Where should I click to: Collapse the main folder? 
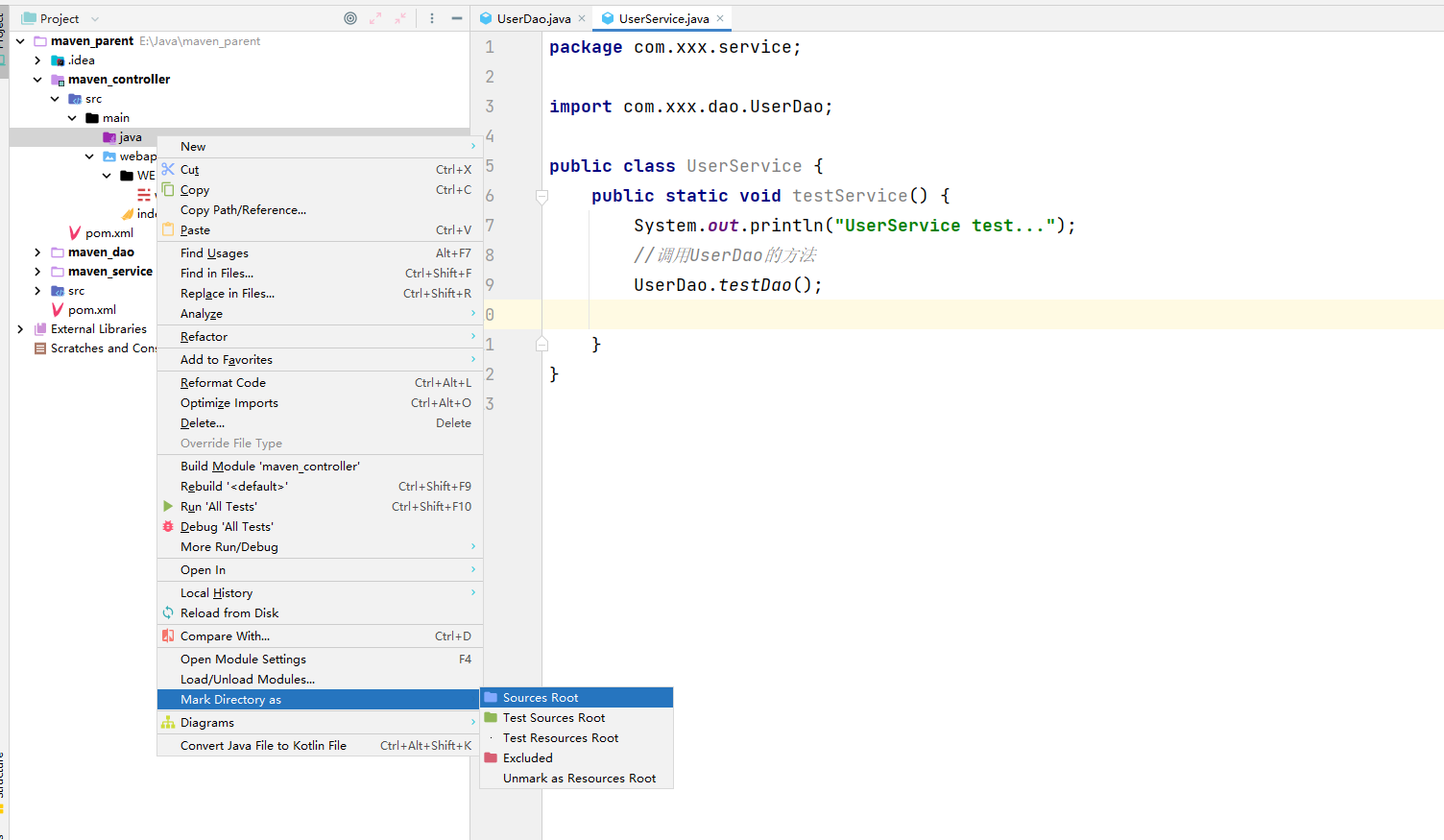click(72, 118)
